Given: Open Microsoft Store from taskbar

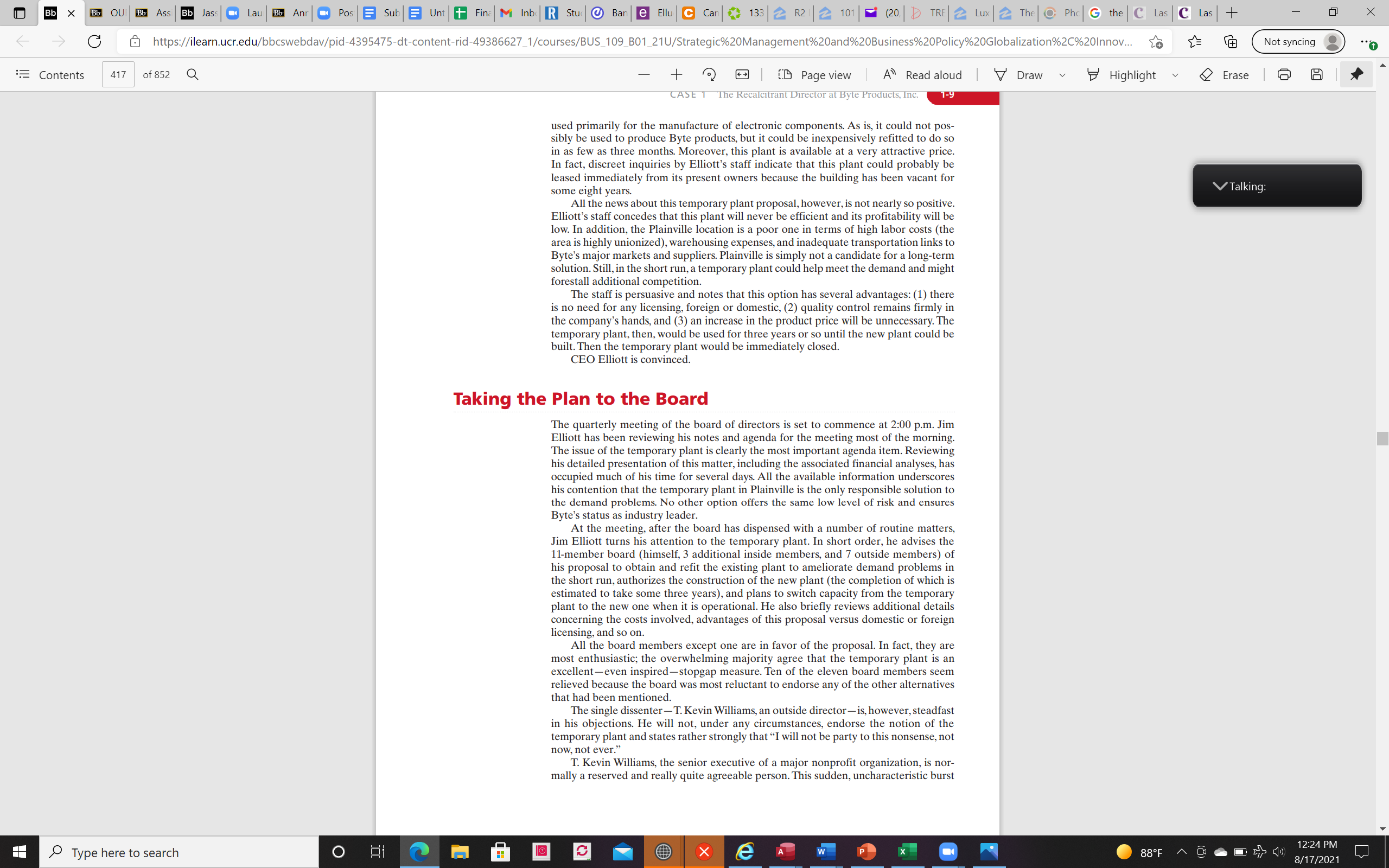Looking at the screenshot, I should [500, 852].
